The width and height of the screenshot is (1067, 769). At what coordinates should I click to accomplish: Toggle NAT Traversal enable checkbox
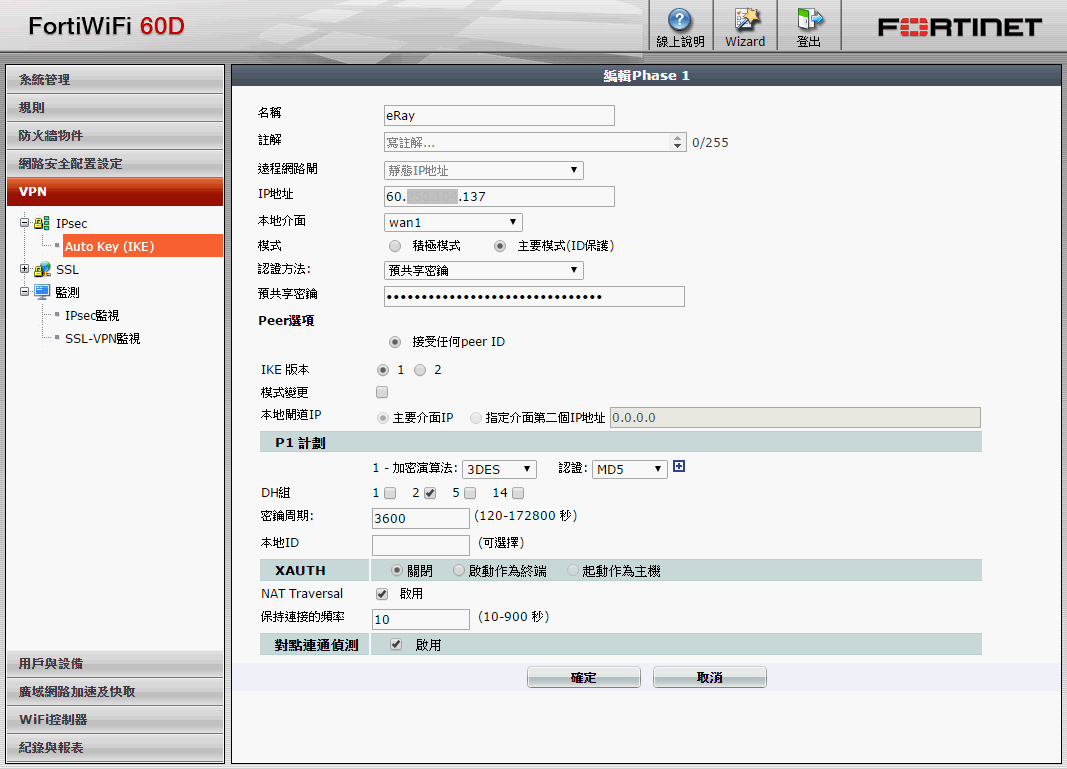[382, 594]
